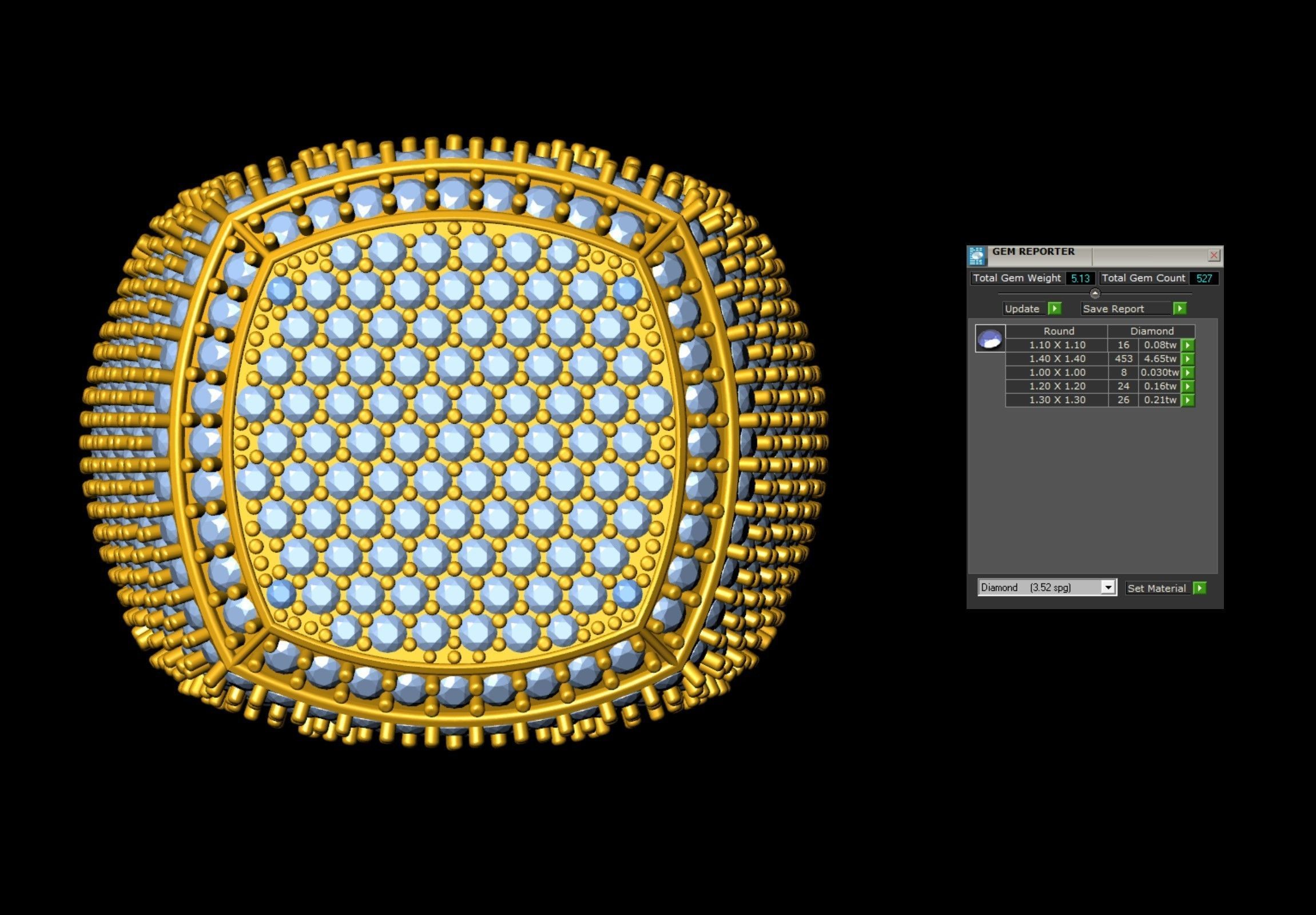This screenshot has width=1316, height=915.
Task: Select the 1.40 X 1.40 size row
Action: [x=1057, y=359]
